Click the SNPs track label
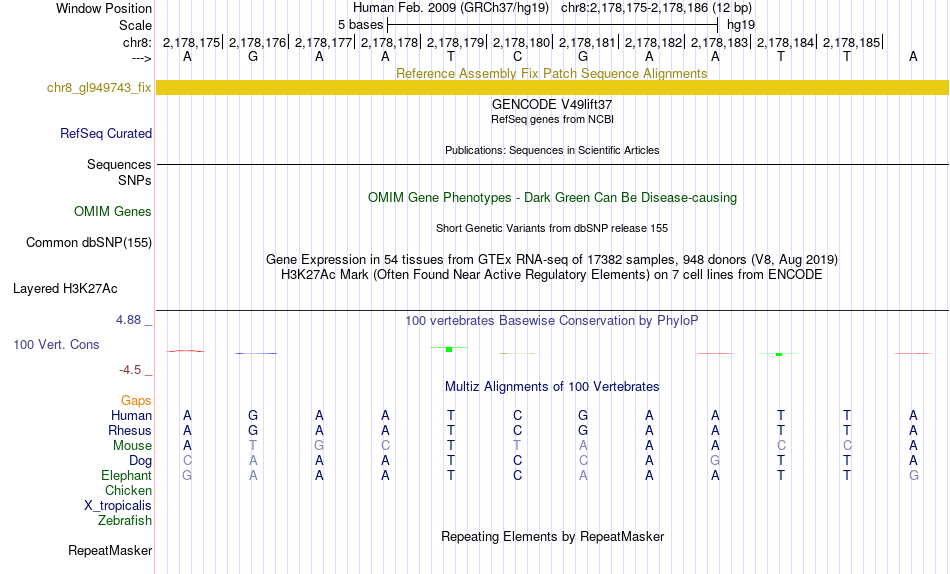The image size is (950, 574). (x=135, y=180)
